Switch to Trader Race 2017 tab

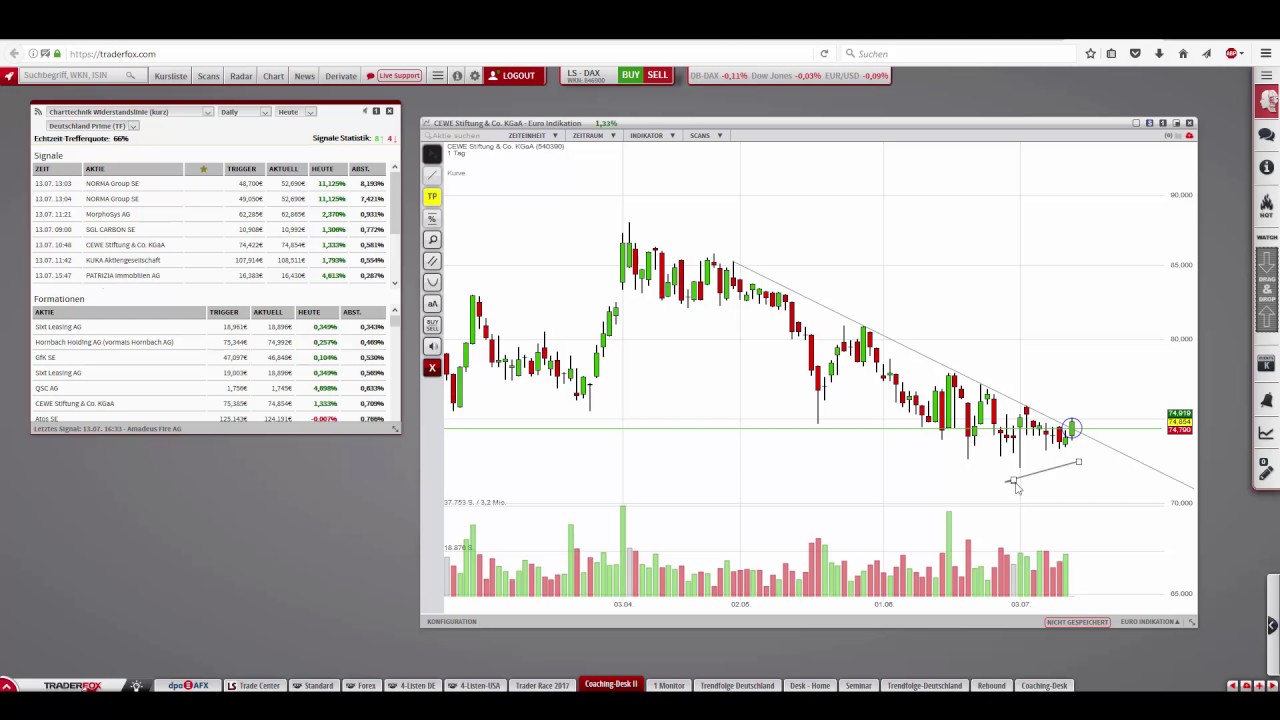541,686
